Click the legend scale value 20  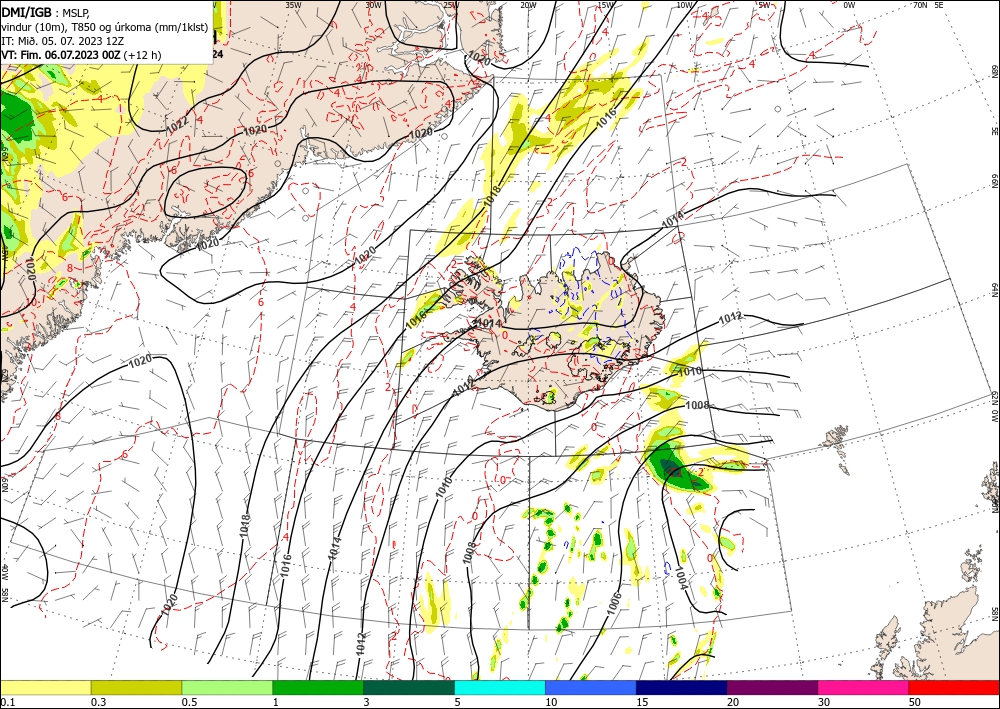(x=733, y=702)
